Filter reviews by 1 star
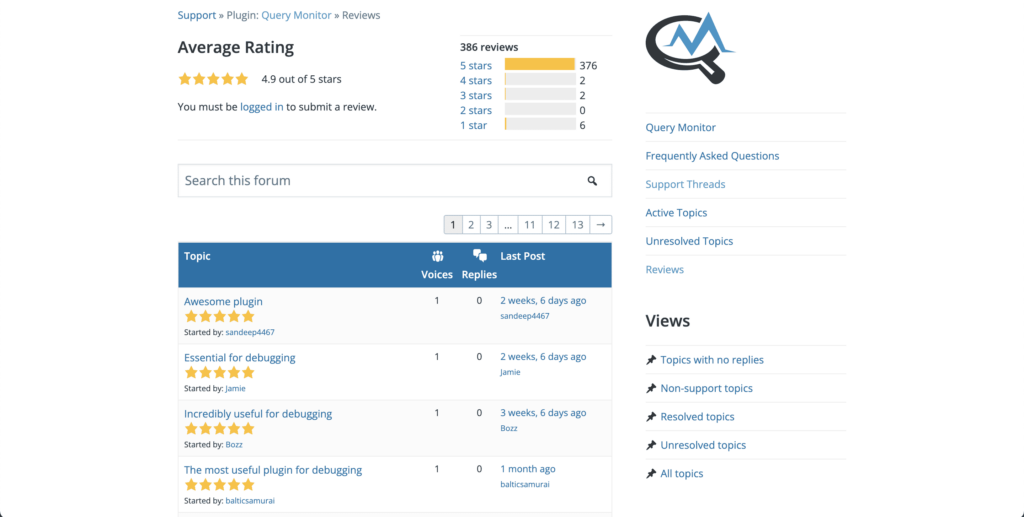This screenshot has height=517, width=1024. tap(473, 125)
